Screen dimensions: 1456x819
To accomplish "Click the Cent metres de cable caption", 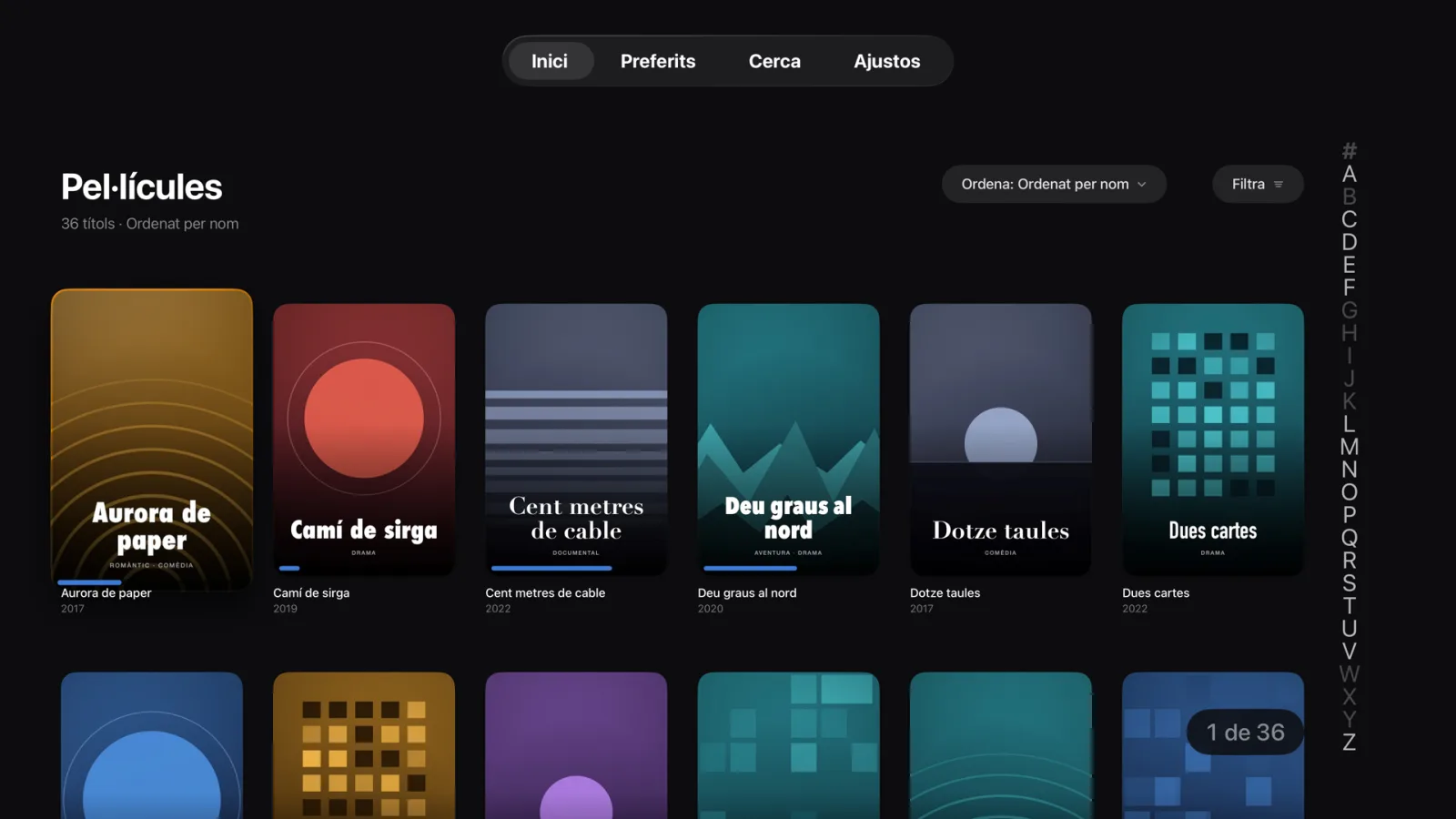I will coord(545,592).
